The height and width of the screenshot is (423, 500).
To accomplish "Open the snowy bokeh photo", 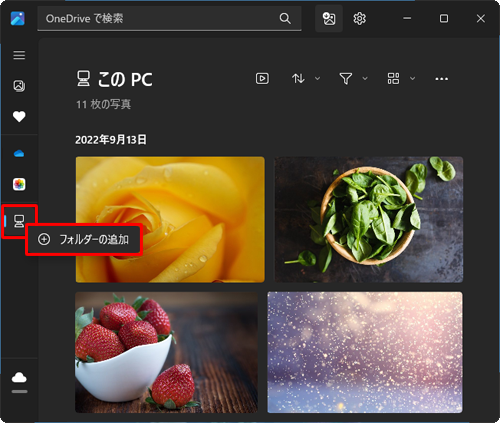I will tap(365, 352).
